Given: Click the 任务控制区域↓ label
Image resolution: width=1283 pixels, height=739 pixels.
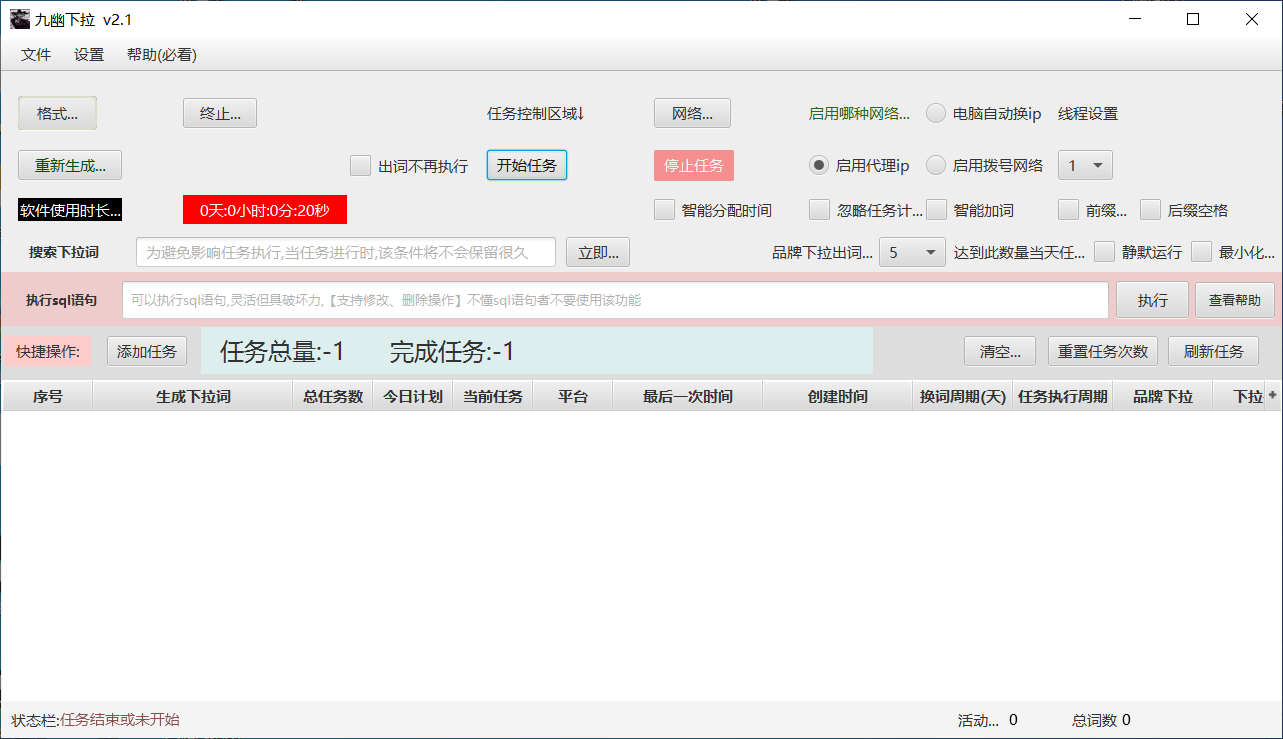Looking at the screenshot, I should click(536, 113).
